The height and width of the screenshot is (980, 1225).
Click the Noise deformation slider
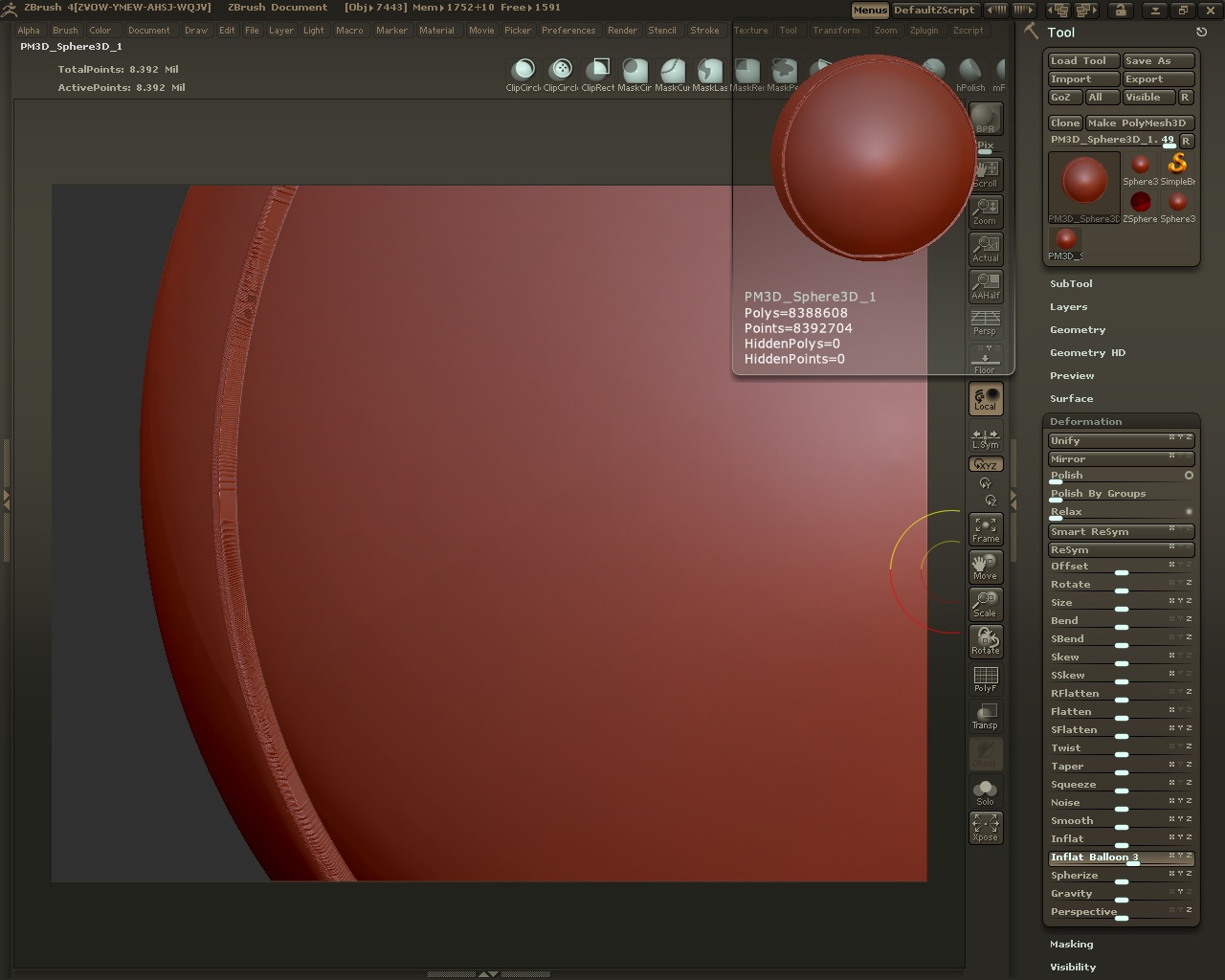pos(1121,803)
